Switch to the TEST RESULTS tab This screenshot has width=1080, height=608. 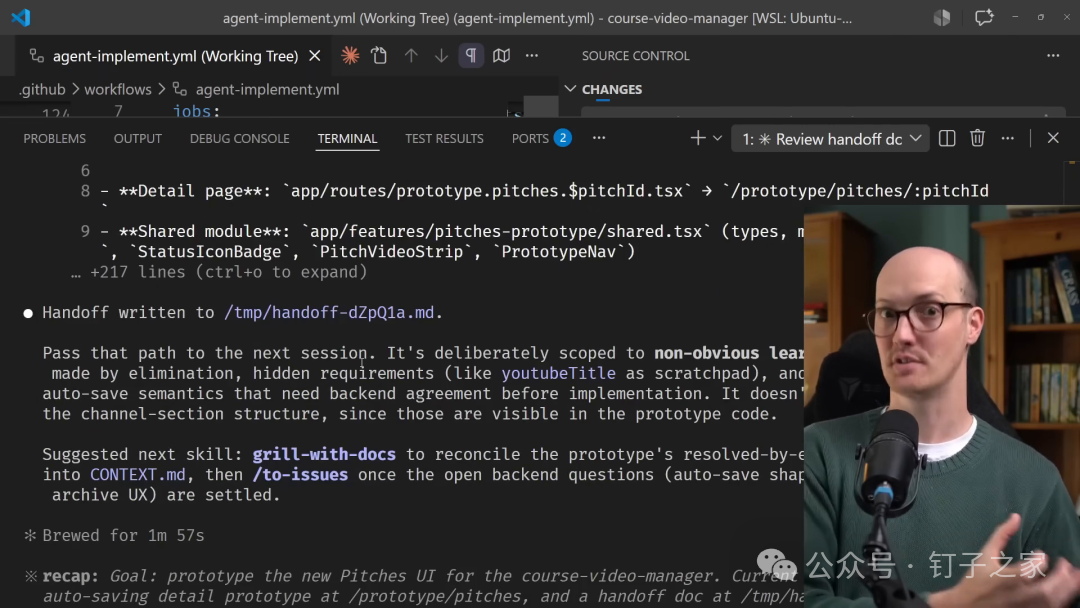pos(444,138)
